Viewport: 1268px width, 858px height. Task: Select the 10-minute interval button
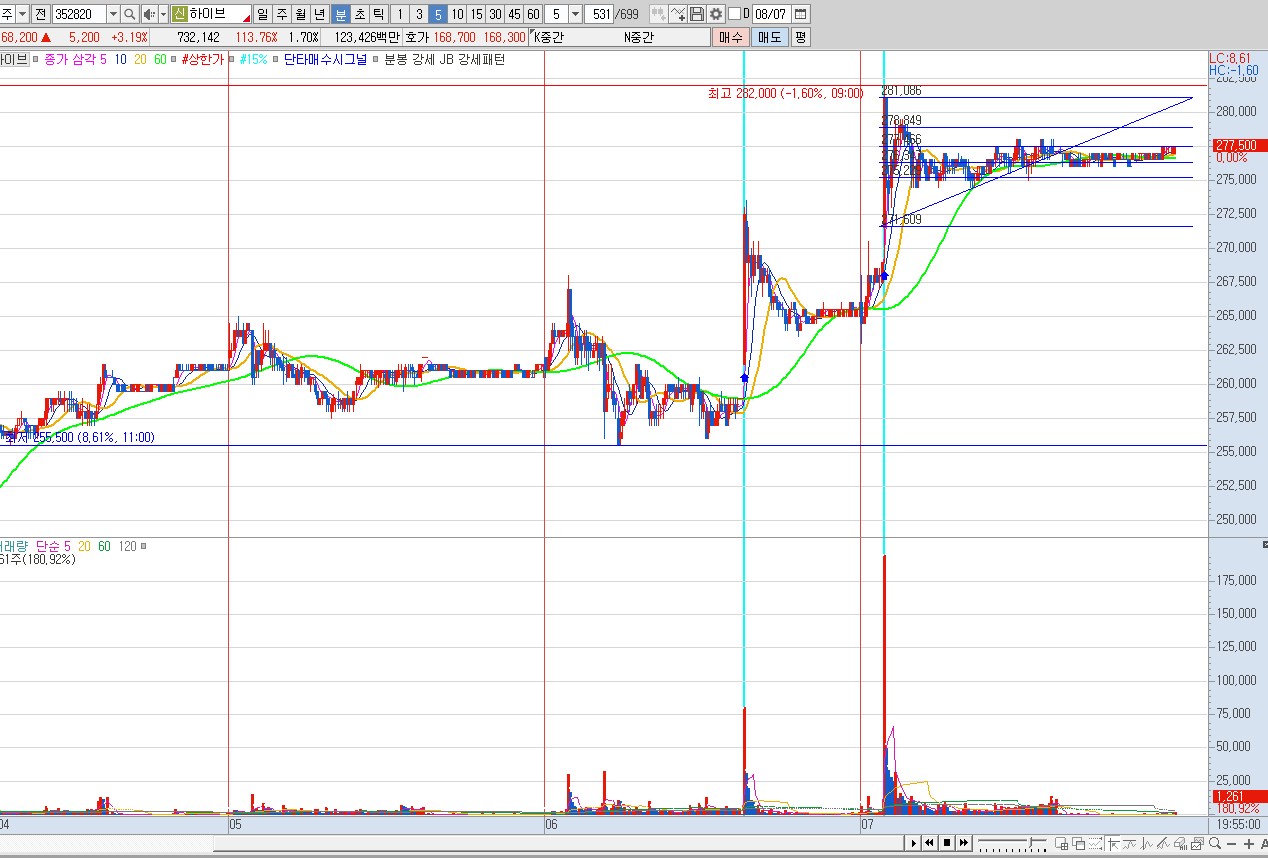pyautogui.click(x=457, y=14)
